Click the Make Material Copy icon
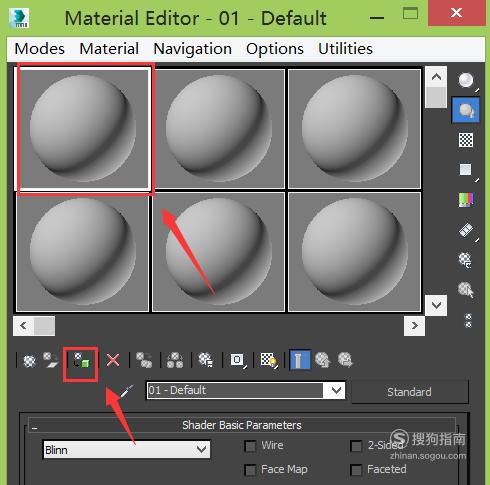490x485 pixels. (144, 361)
